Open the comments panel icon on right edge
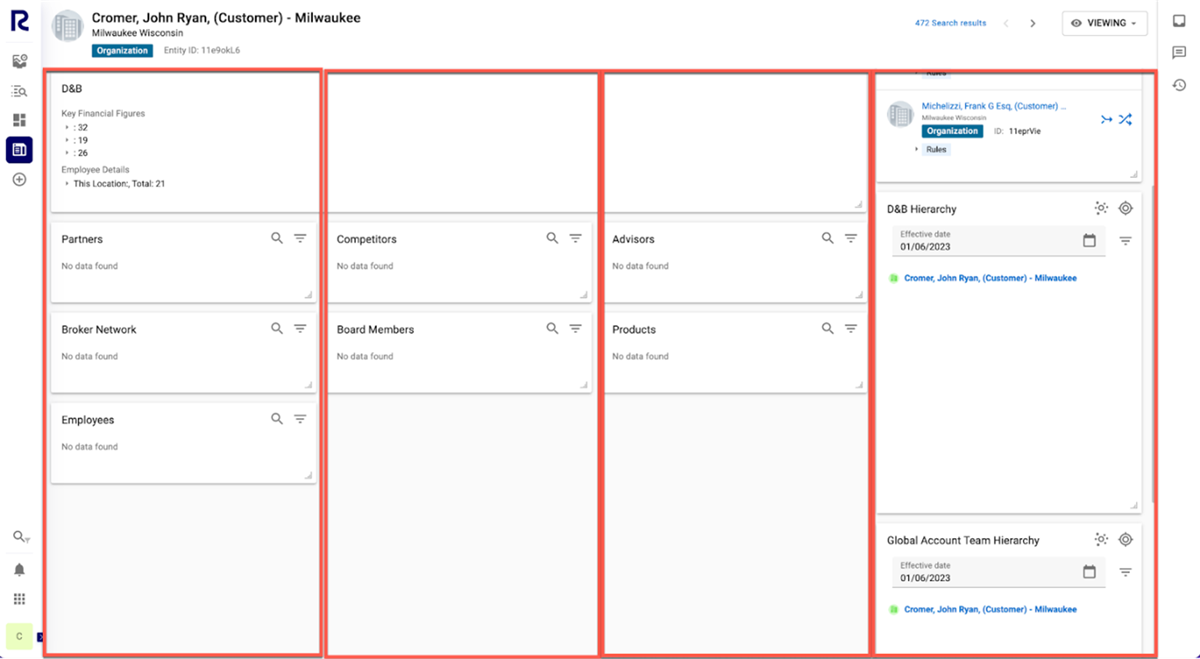 tap(1179, 52)
